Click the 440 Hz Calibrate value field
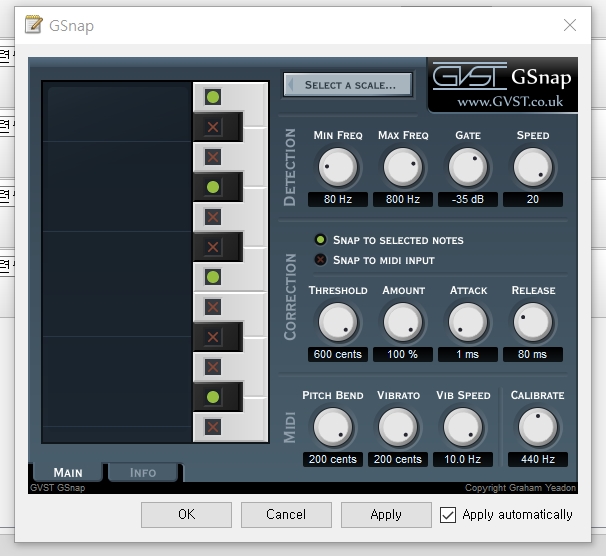This screenshot has width=606, height=556. (538, 459)
